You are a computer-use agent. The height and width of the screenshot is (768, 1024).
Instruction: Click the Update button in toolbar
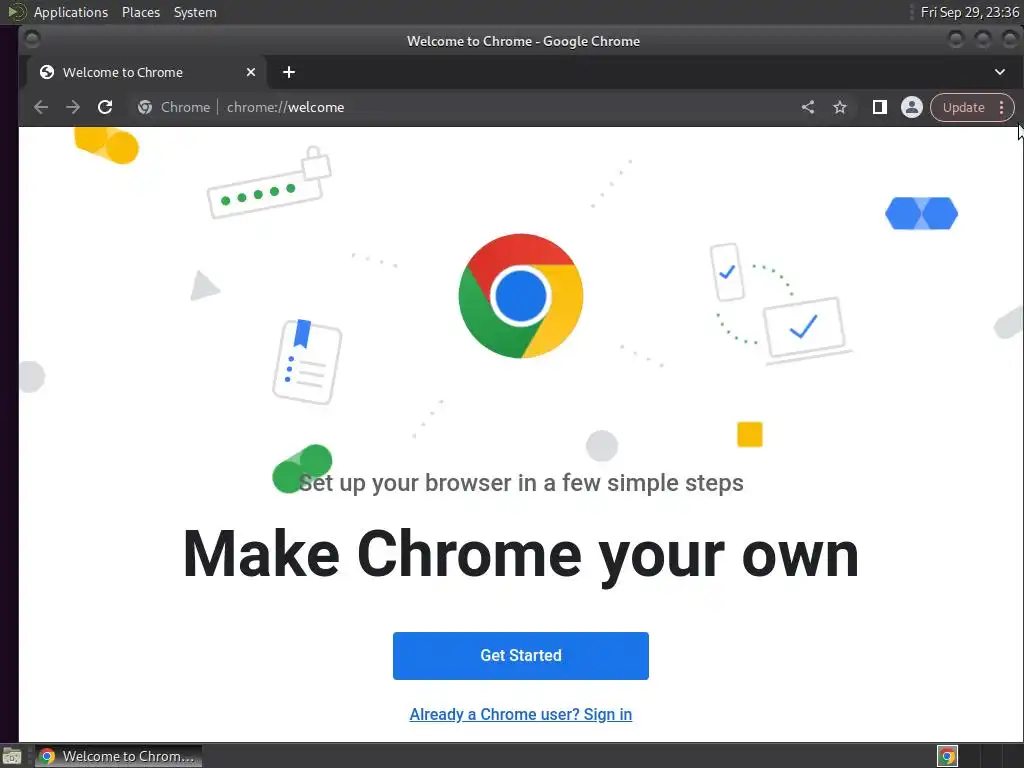[x=963, y=108]
